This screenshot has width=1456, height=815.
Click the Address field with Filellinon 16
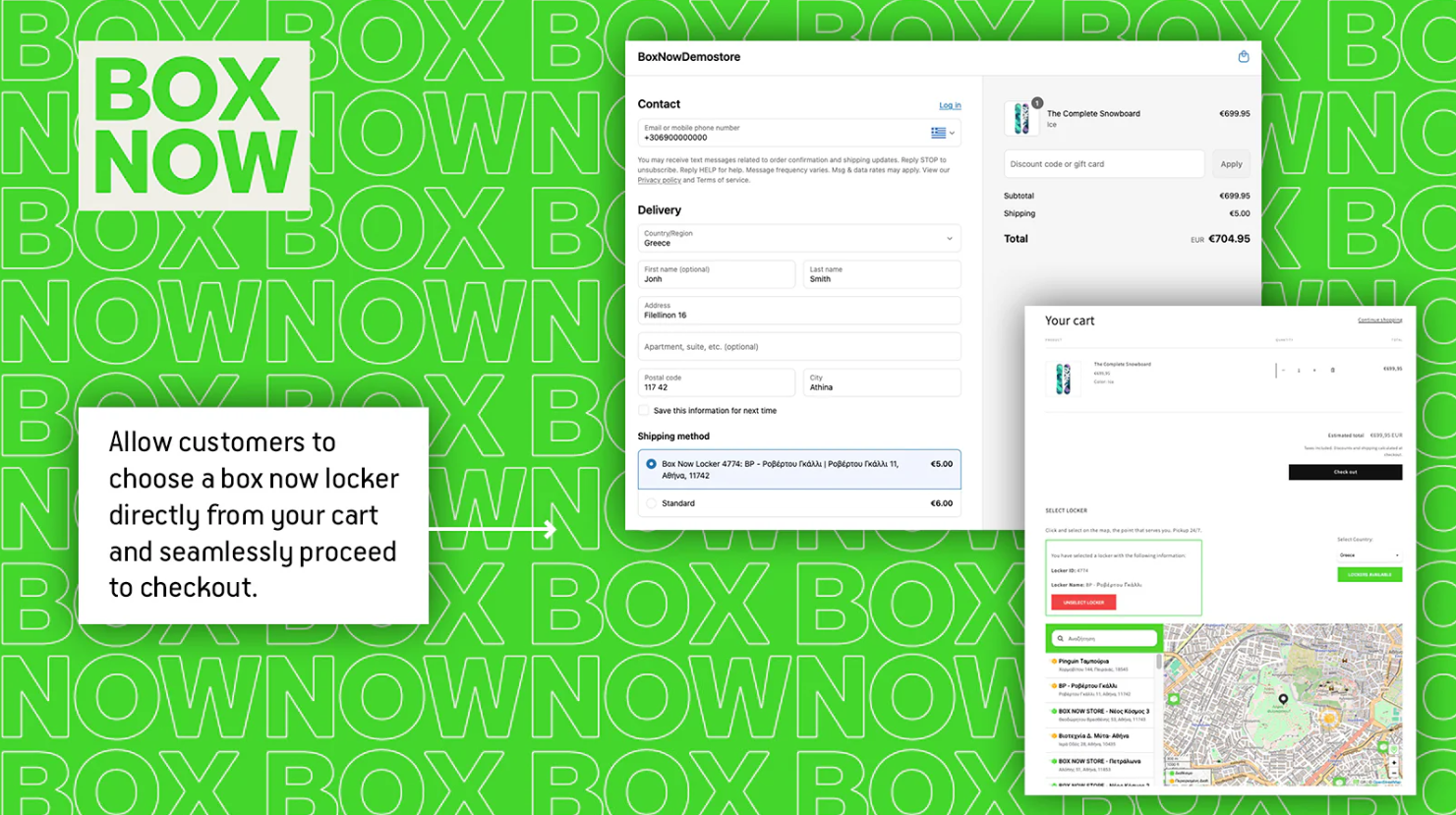[799, 311]
